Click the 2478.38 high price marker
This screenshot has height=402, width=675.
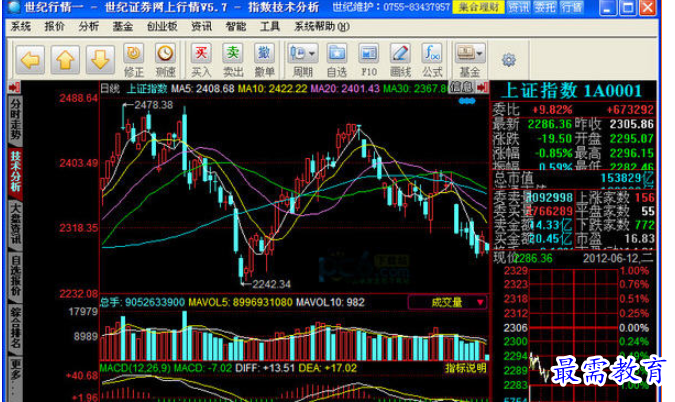[154, 105]
